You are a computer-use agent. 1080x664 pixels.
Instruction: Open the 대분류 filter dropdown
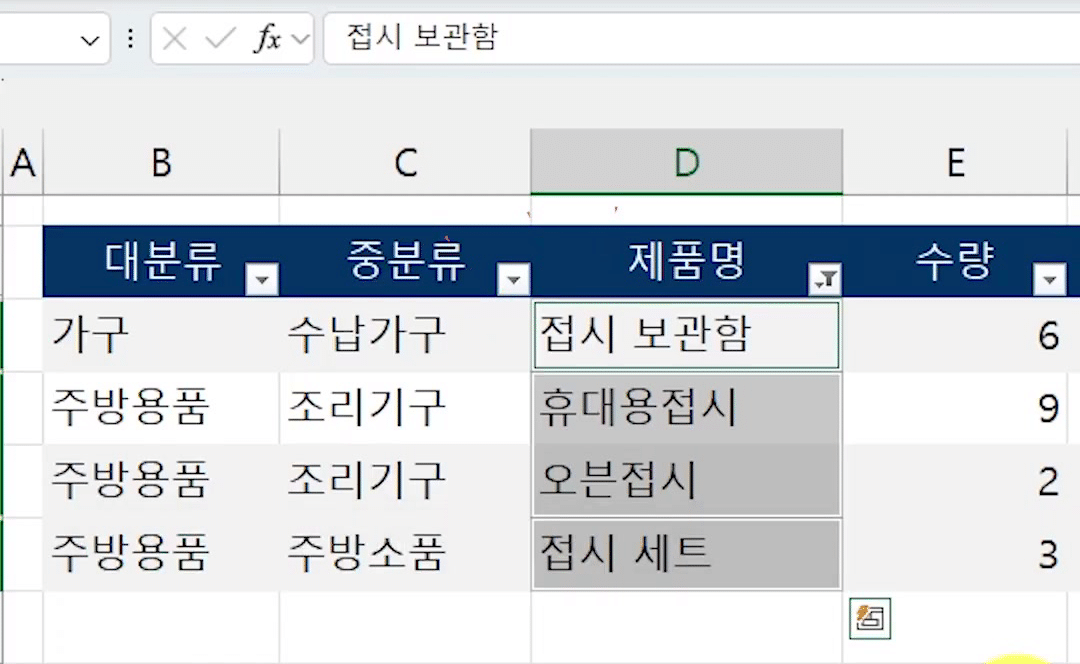click(x=262, y=280)
